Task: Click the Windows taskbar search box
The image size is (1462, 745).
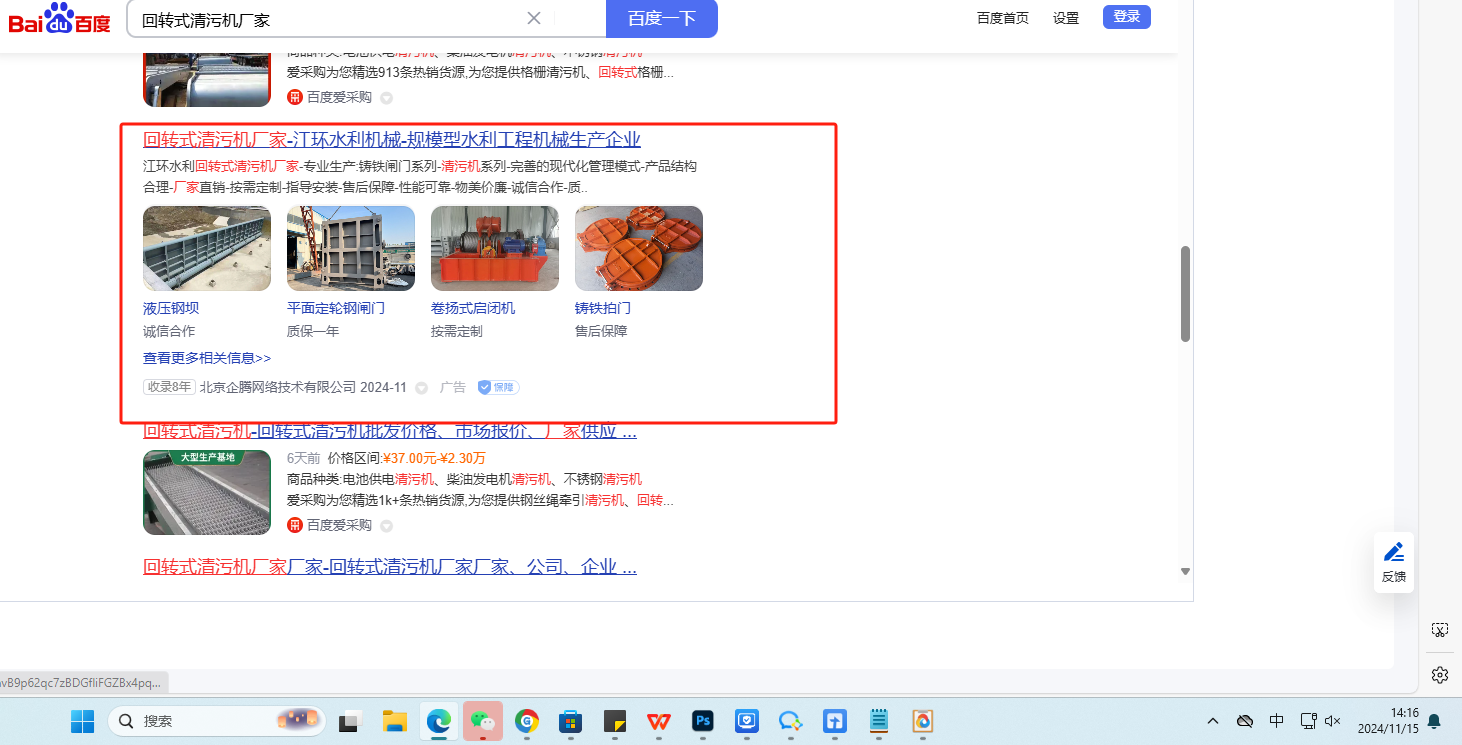Action: (217, 721)
